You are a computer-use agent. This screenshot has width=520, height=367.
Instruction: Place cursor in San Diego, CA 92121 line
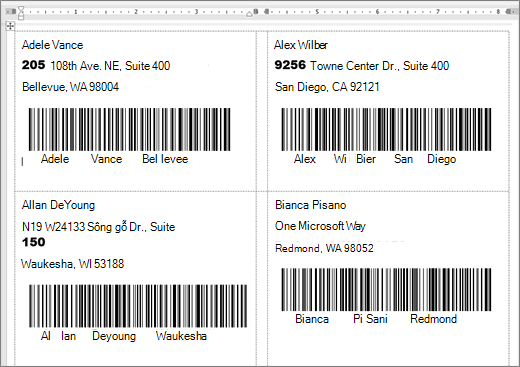(x=327, y=87)
